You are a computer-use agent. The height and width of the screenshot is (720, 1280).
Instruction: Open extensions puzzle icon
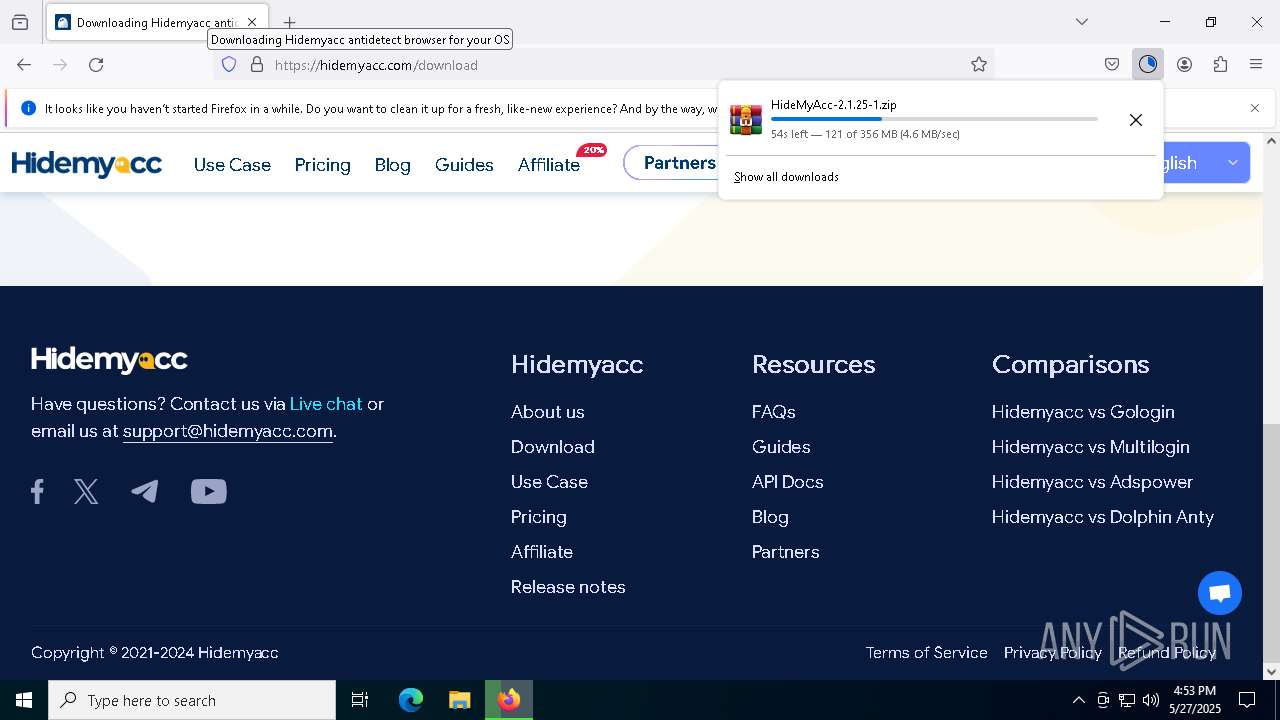pyautogui.click(x=1220, y=65)
